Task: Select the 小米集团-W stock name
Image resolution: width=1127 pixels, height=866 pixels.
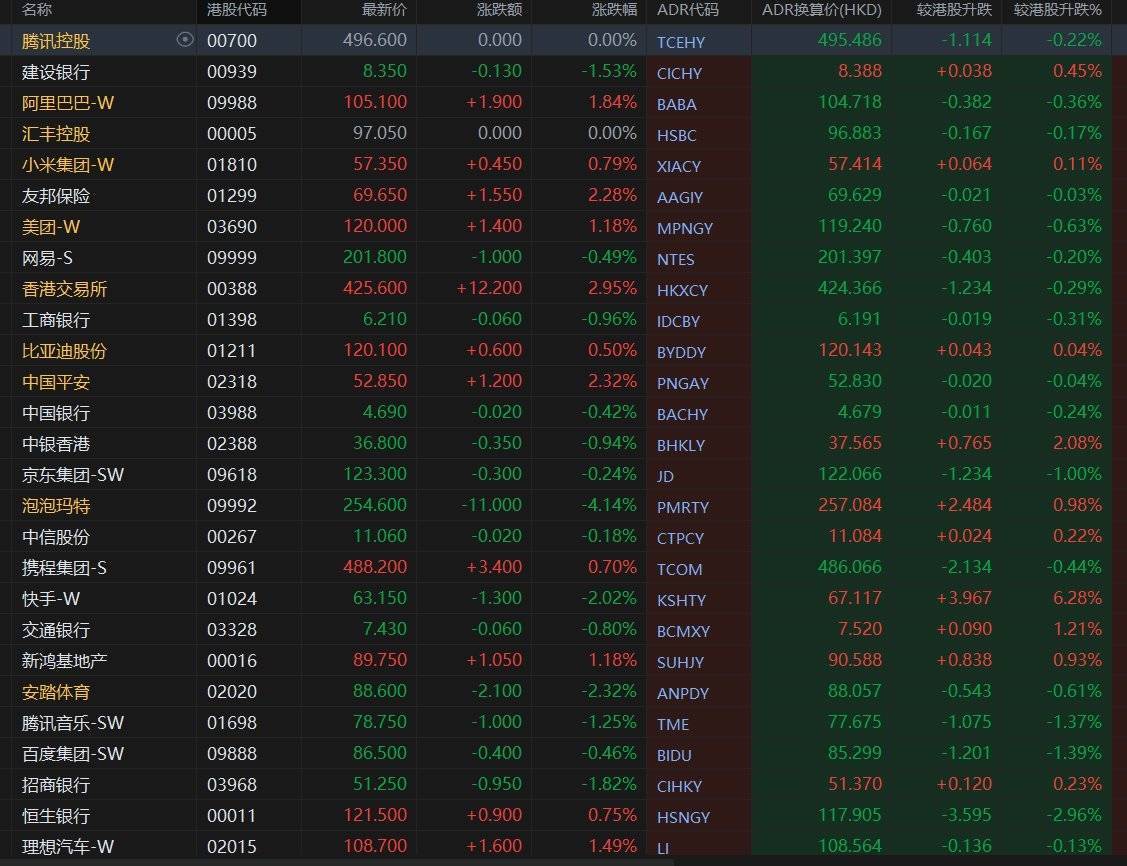Action: click(68, 165)
